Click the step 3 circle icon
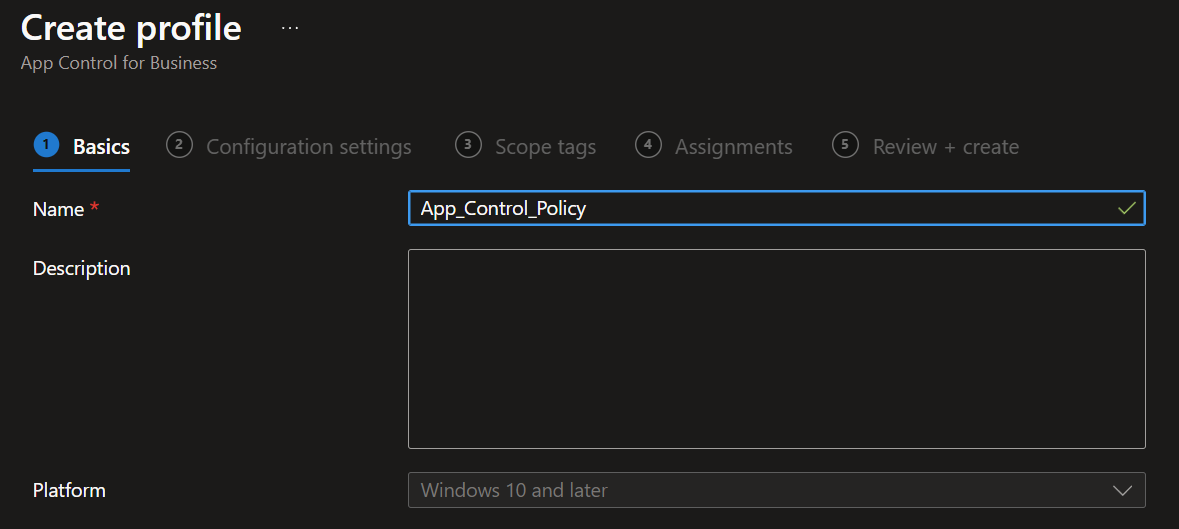The image size is (1179, 529). (468, 145)
